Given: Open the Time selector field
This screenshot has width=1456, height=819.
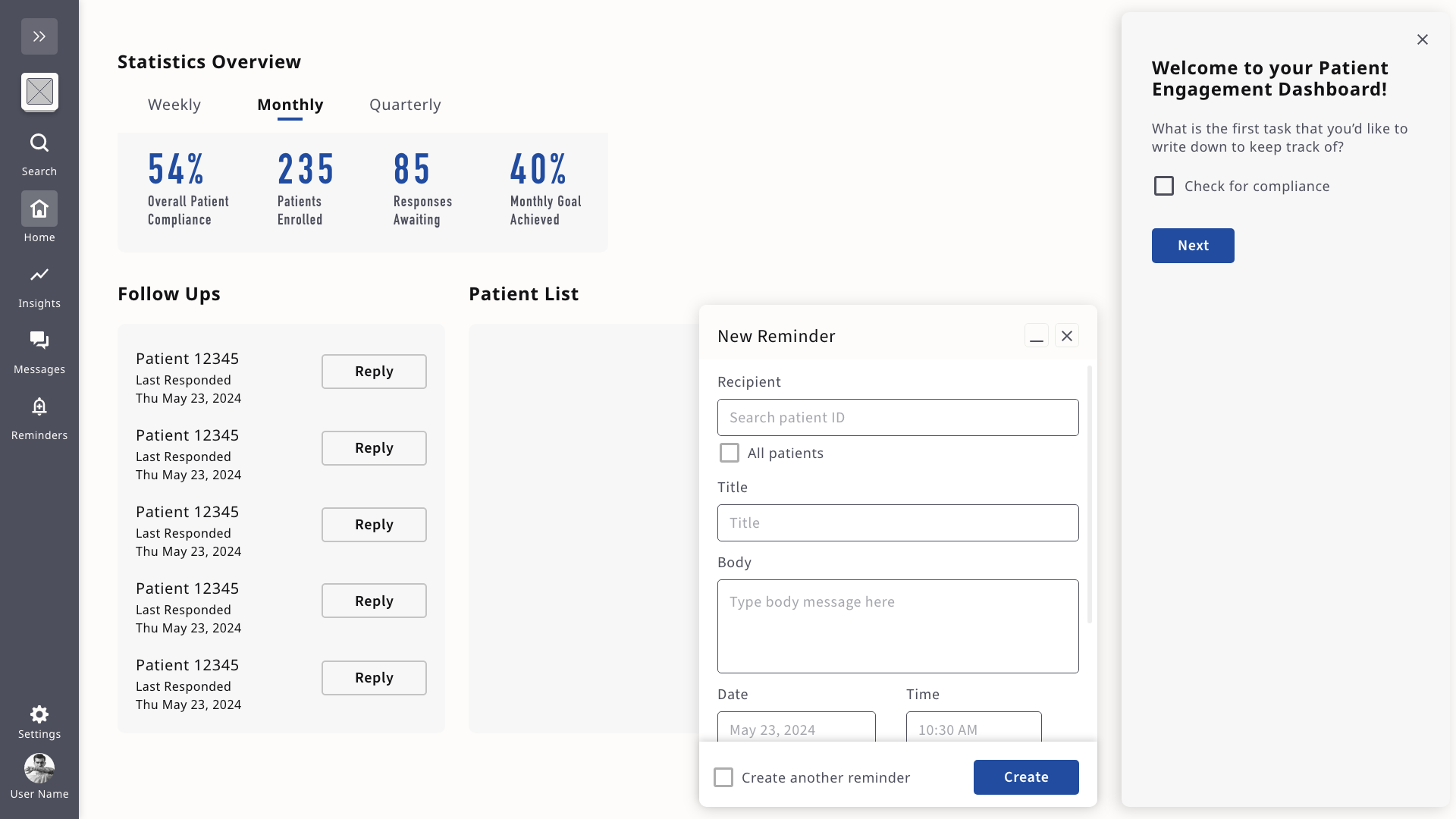Looking at the screenshot, I should [x=974, y=728].
